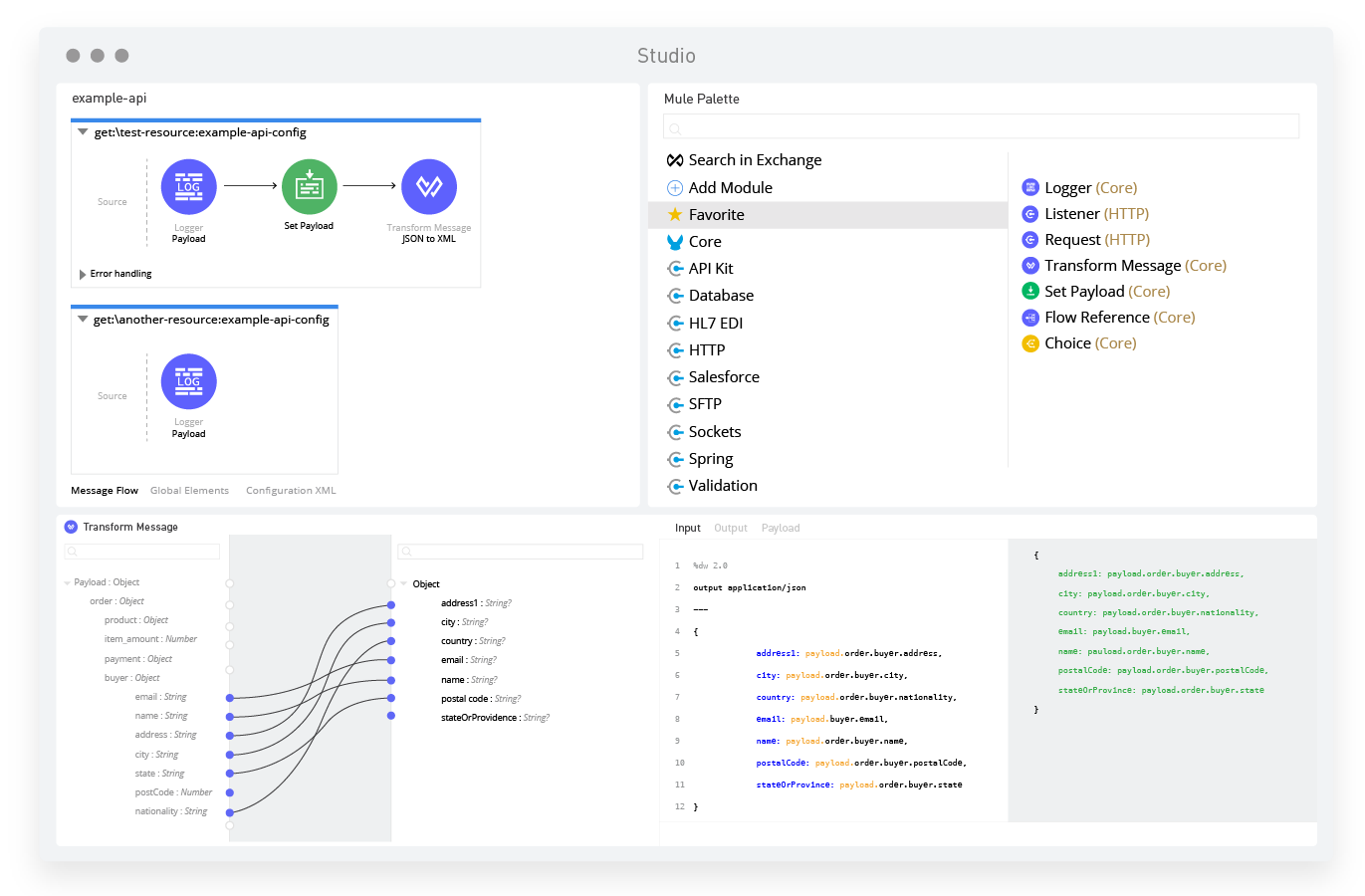Image resolution: width=1365 pixels, height=896 pixels.
Task: Collapse the output Object tree node
Action: [x=404, y=584]
